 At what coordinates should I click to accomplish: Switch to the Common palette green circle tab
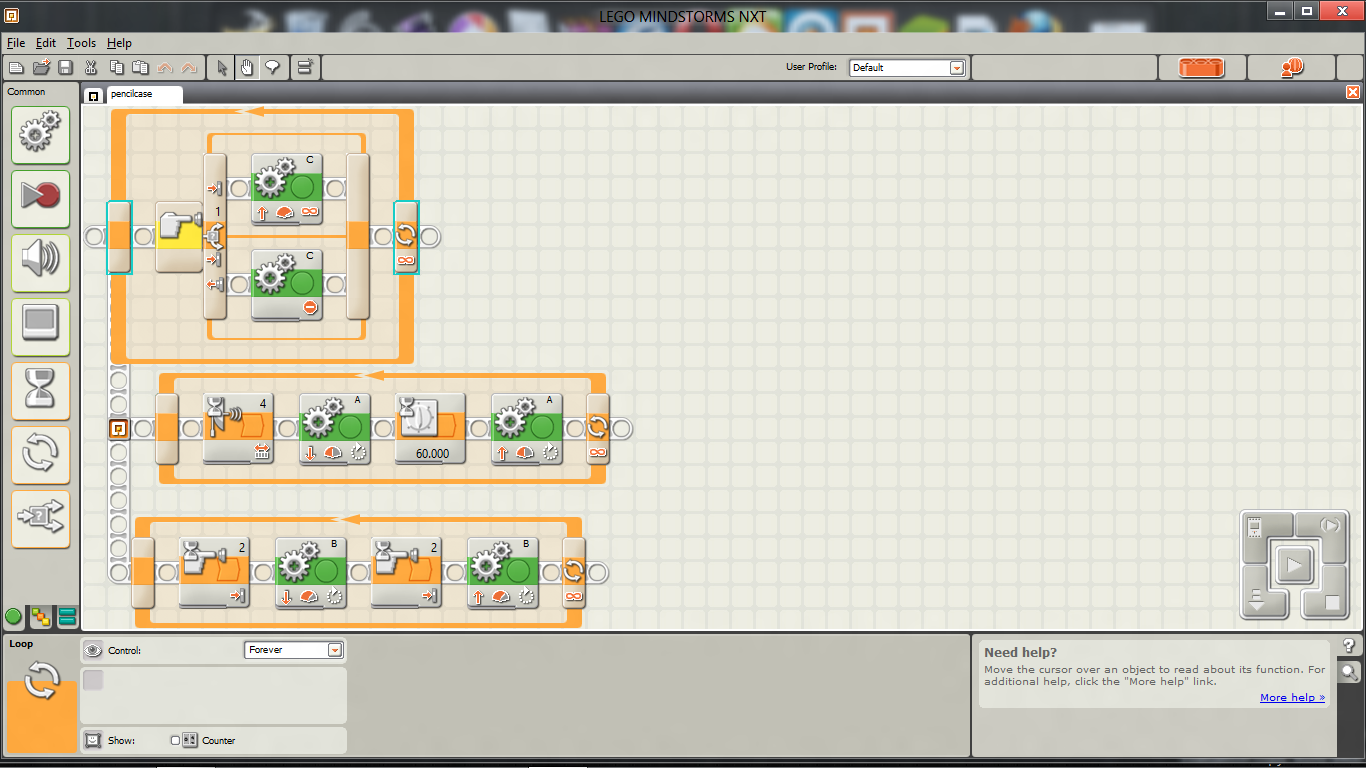click(x=14, y=617)
